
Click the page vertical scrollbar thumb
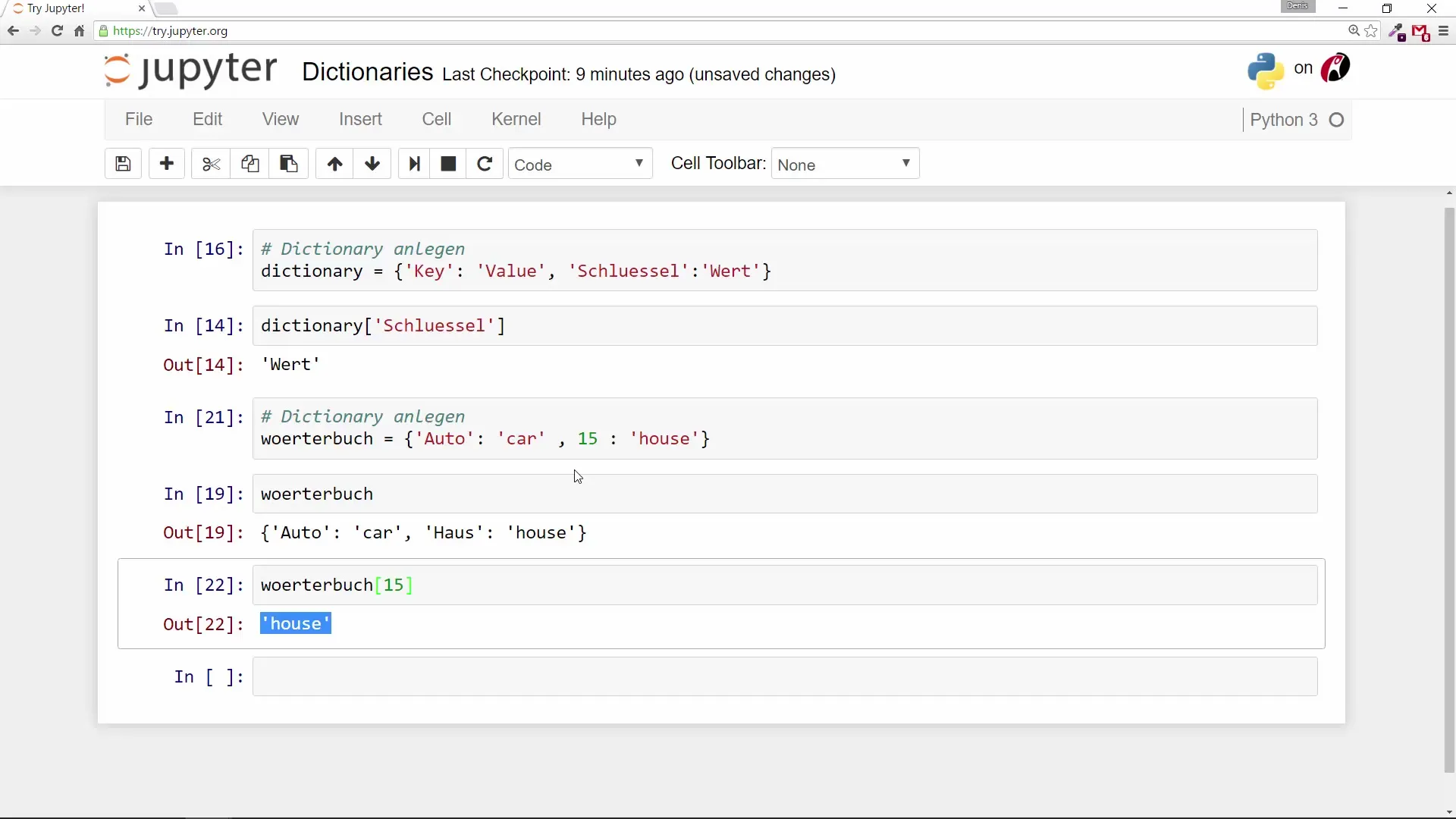tap(1449, 489)
